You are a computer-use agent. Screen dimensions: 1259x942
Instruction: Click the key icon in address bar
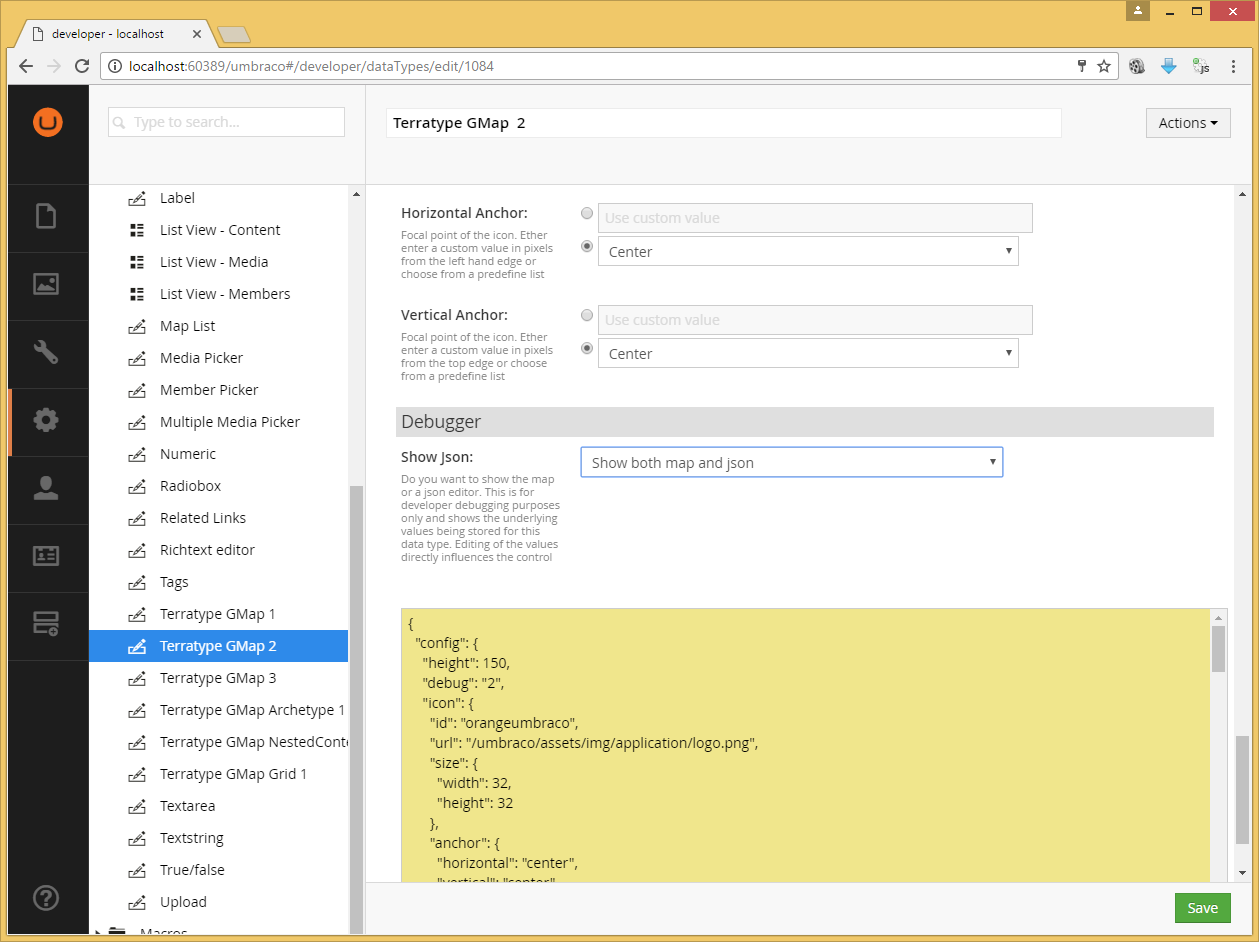pyautogui.click(x=1081, y=66)
